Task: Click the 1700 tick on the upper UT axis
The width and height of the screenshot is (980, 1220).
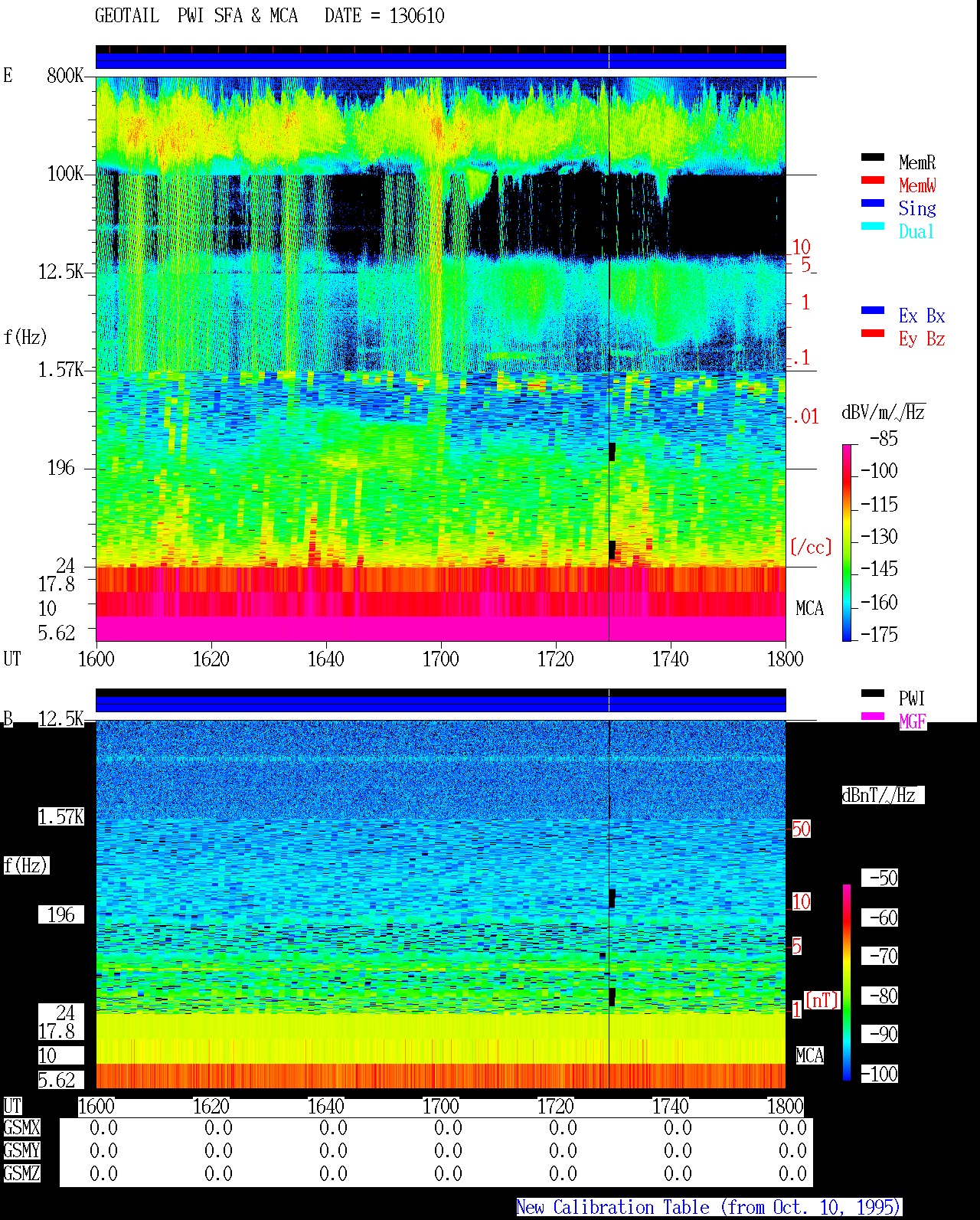Action: (x=440, y=659)
